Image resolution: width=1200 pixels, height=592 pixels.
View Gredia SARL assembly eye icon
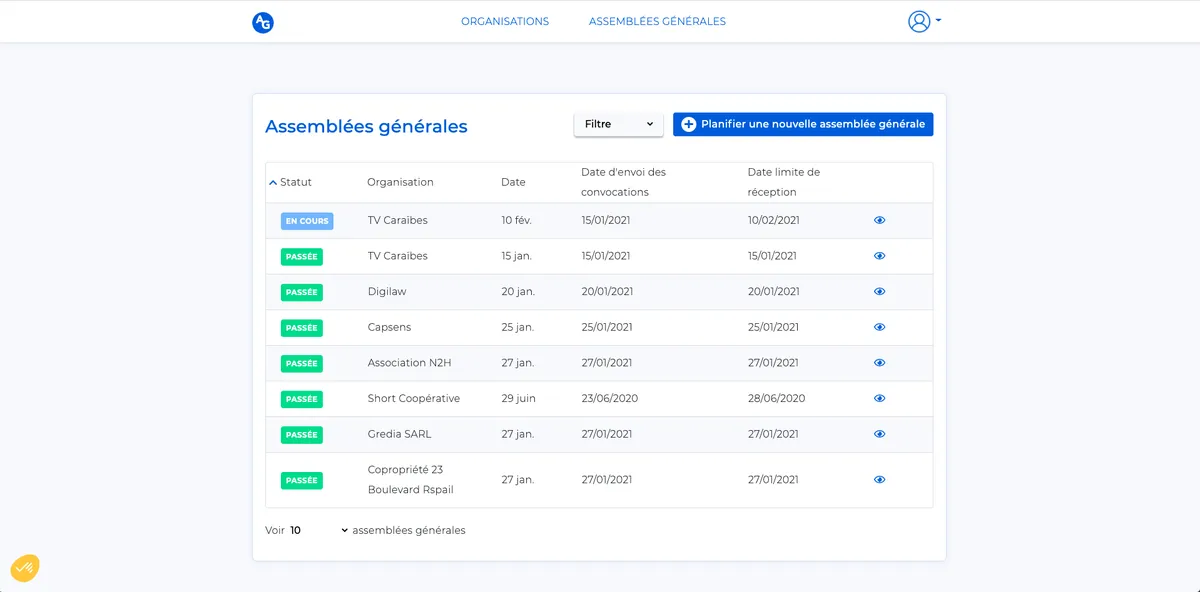click(880, 434)
